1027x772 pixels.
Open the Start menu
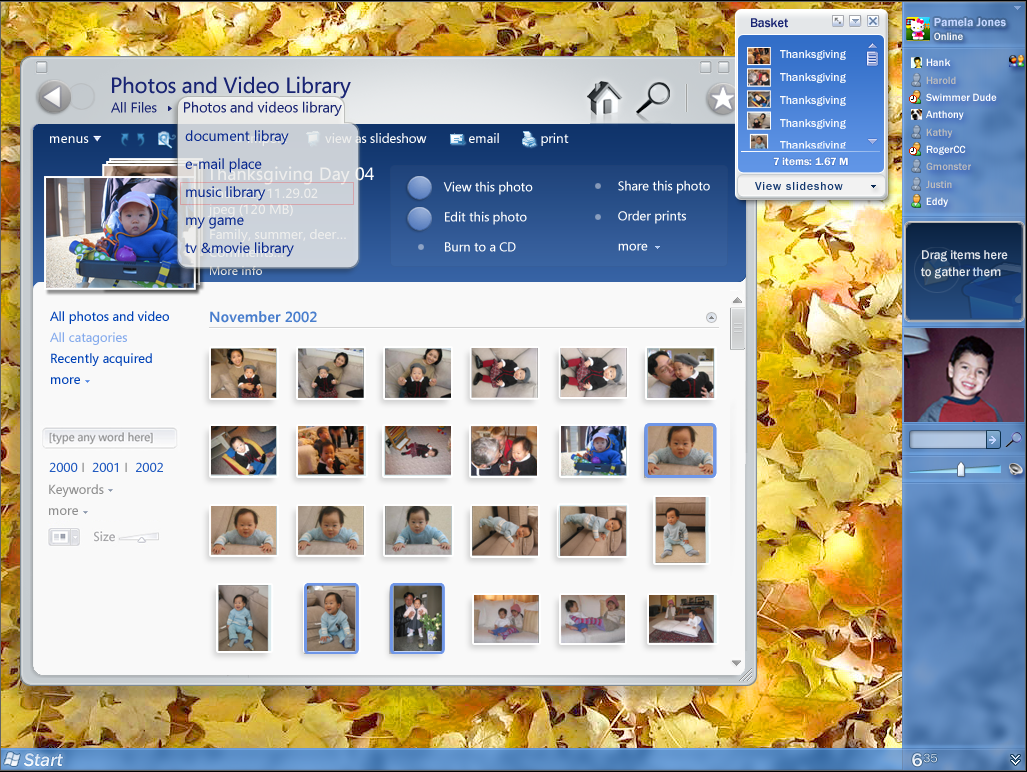(33, 760)
